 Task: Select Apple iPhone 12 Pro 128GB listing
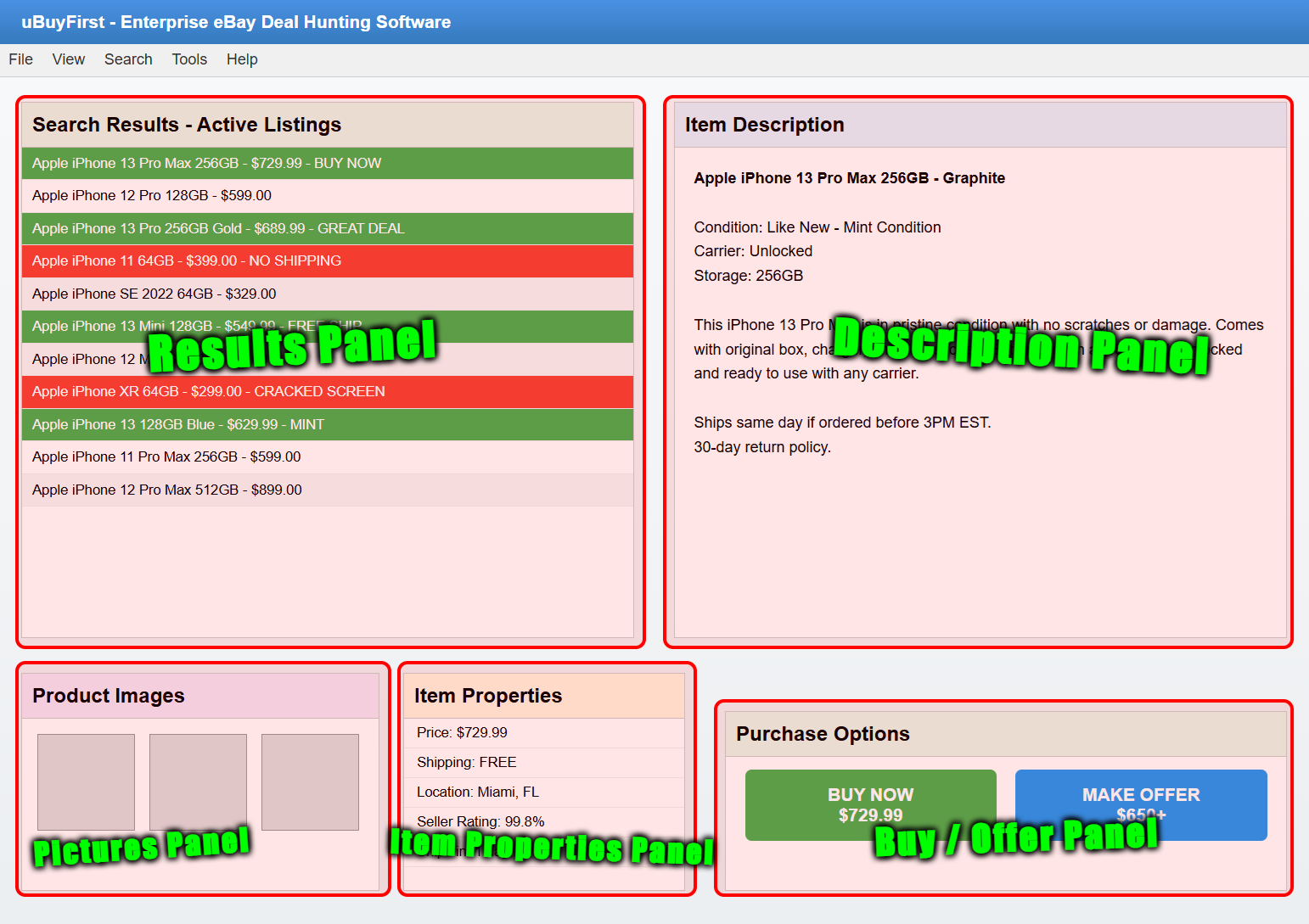(328, 196)
